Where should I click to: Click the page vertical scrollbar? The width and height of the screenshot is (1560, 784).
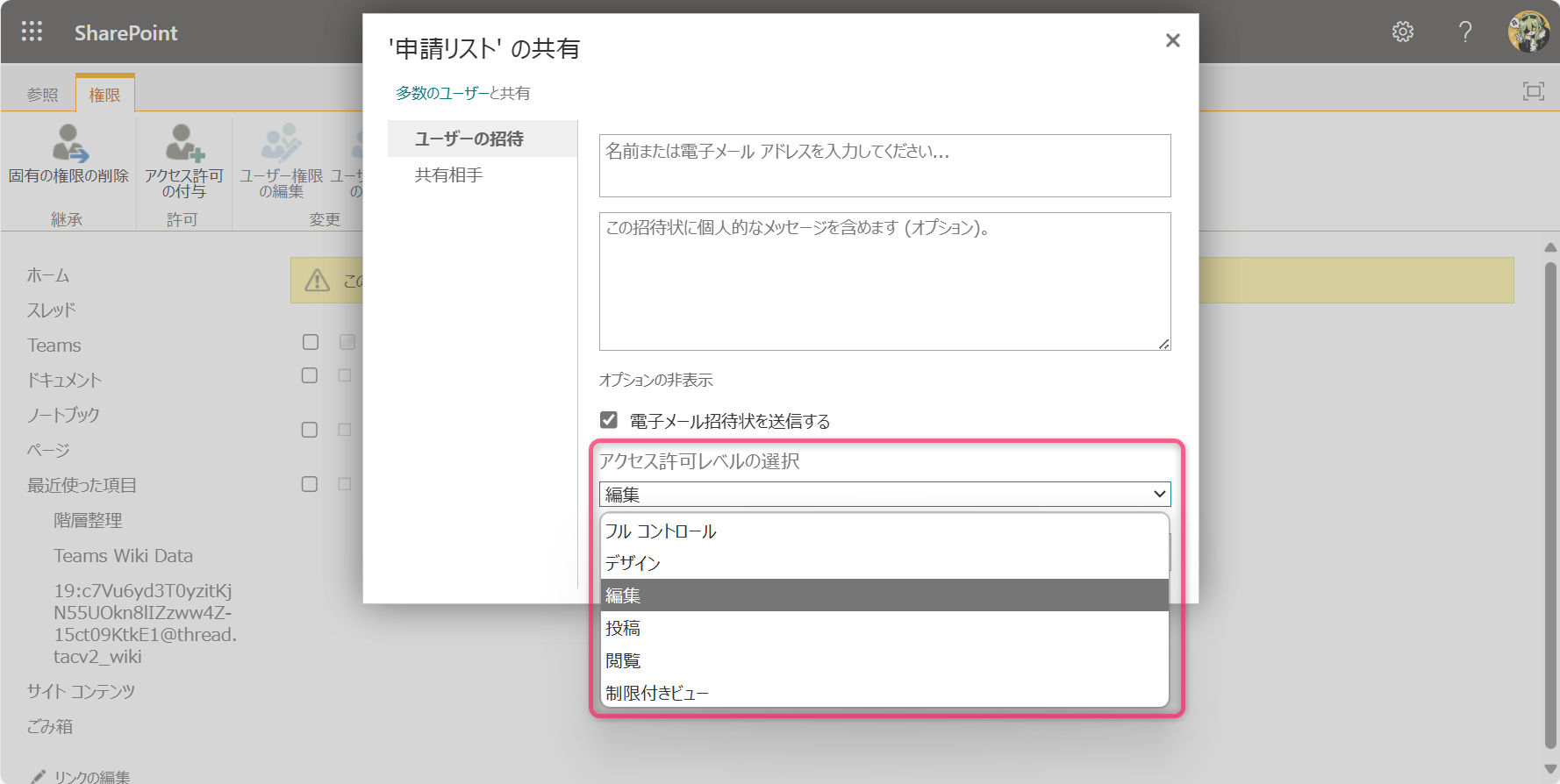coord(1550,507)
